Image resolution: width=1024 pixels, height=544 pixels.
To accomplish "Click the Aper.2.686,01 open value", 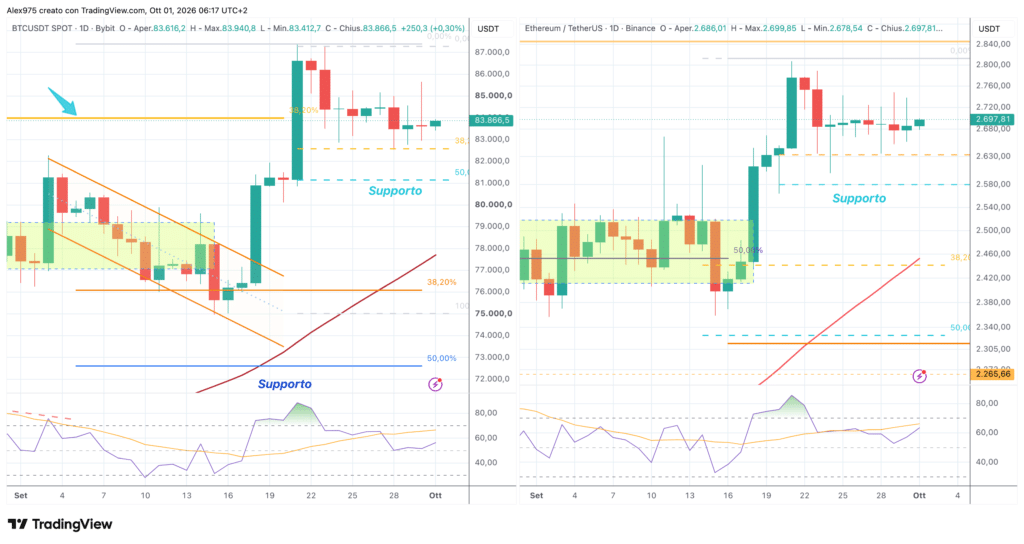I will pos(701,29).
